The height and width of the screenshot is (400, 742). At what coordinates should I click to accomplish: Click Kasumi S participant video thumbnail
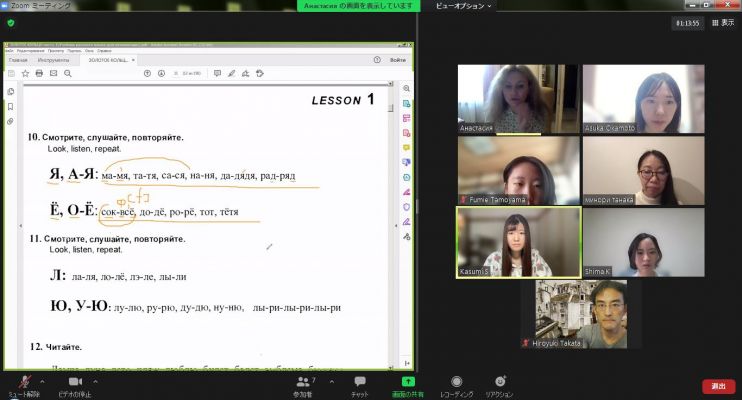click(519, 242)
